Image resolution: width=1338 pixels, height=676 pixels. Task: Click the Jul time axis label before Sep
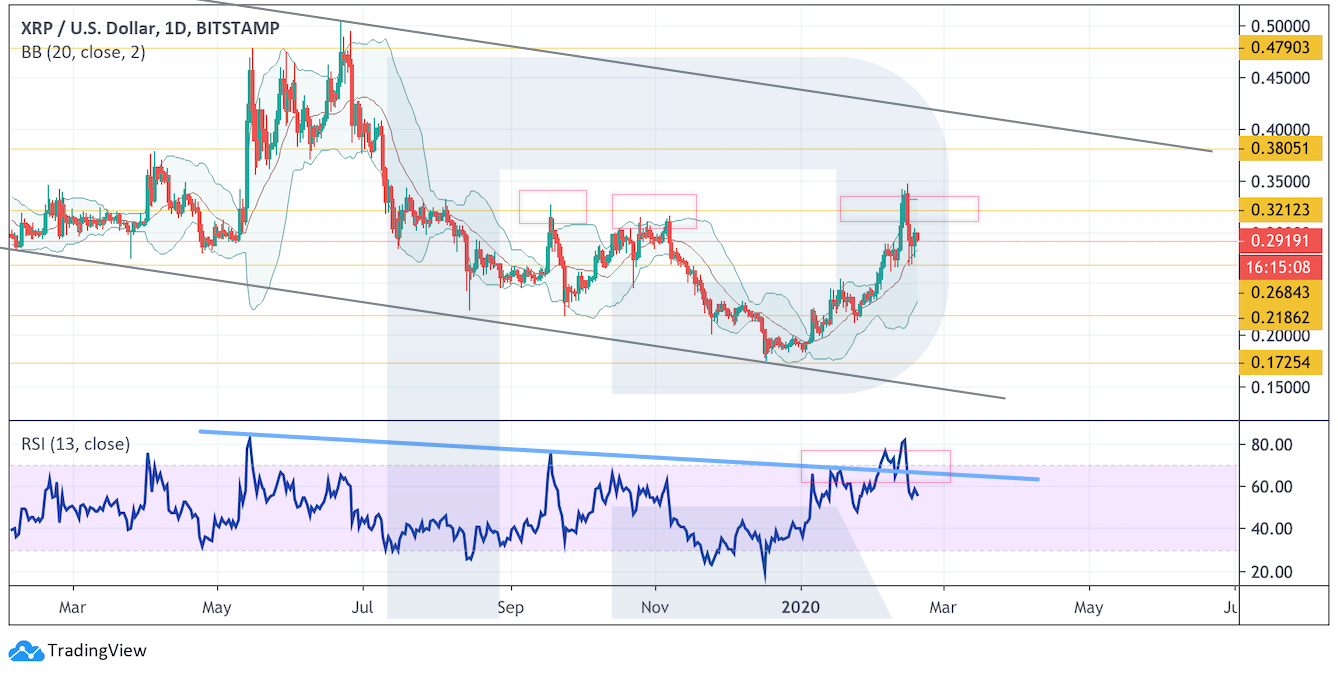click(362, 607)
